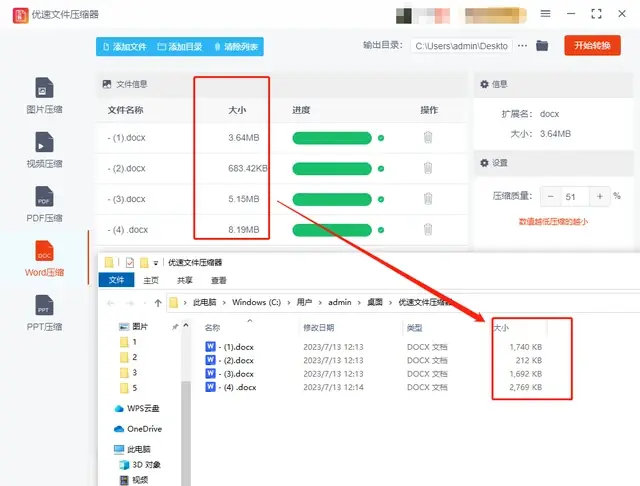Click the 添加目录 add folder button
Image resolution: width=640 pixels, height=486 pixels.
[x=180, y=47]
